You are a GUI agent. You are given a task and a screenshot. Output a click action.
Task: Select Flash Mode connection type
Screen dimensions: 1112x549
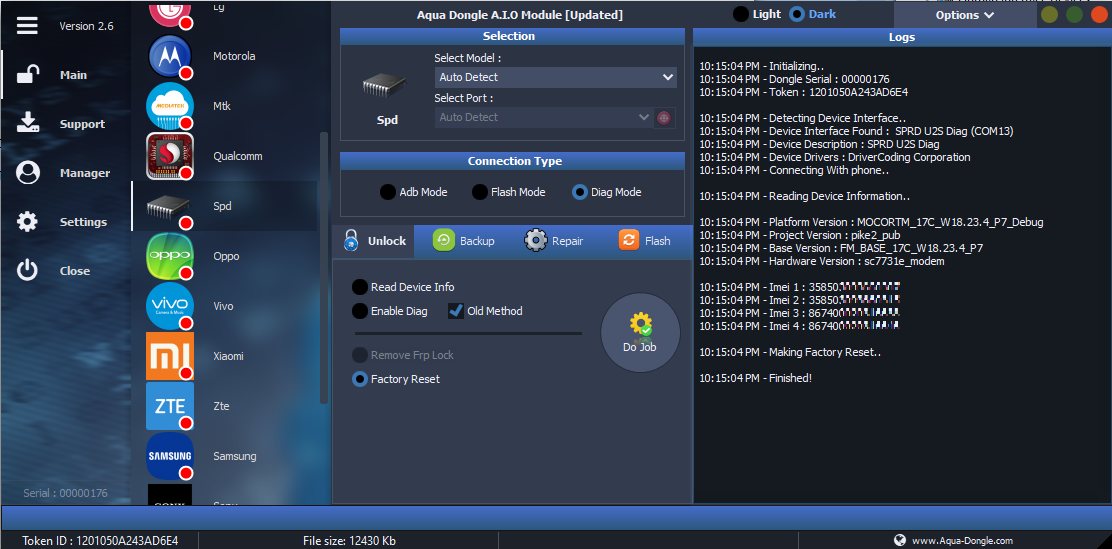tap(508, 192)
